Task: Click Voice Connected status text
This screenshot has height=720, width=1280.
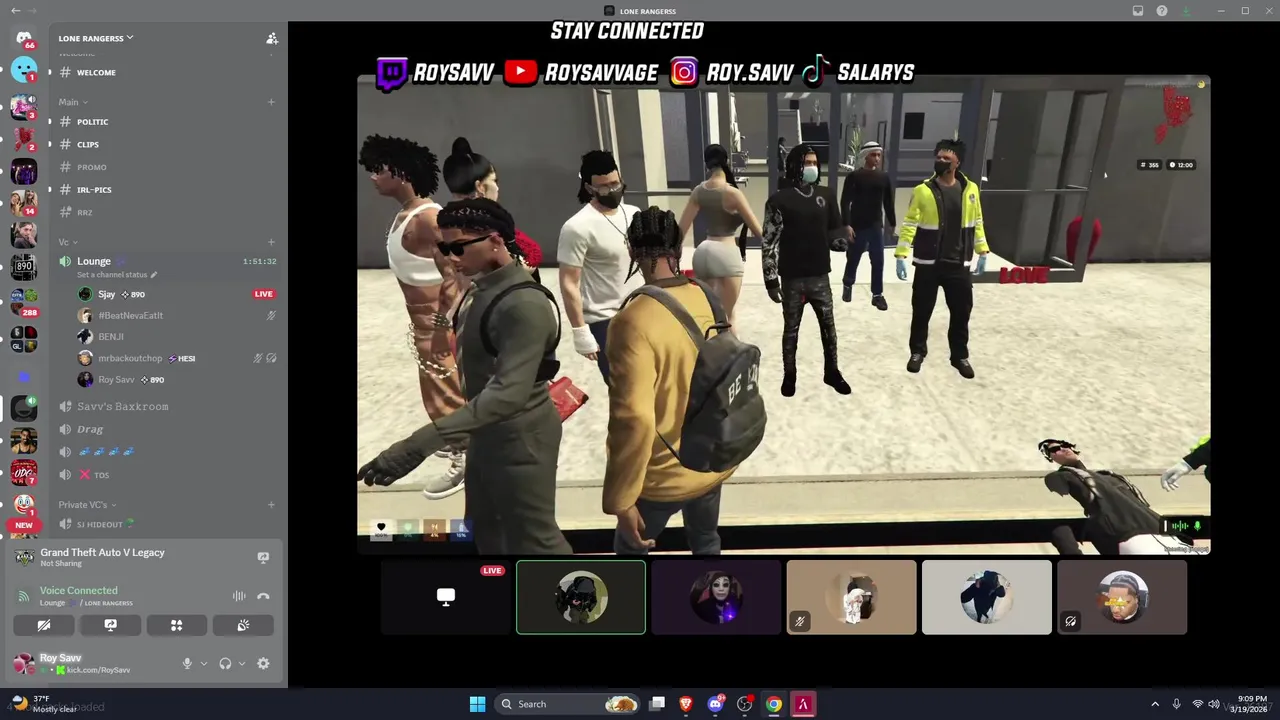Action: pyautogui.click(x=78, y=590)
